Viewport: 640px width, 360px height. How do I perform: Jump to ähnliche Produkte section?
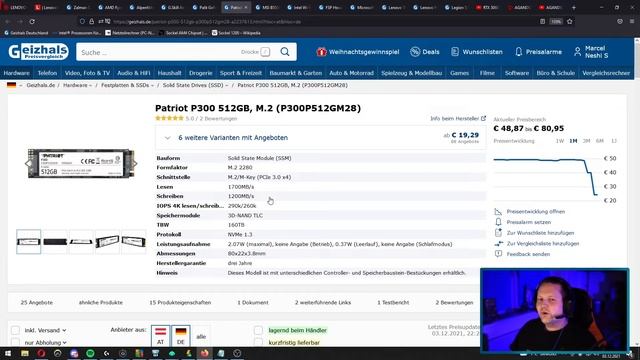pyautogui.click(x=101, y=302)
